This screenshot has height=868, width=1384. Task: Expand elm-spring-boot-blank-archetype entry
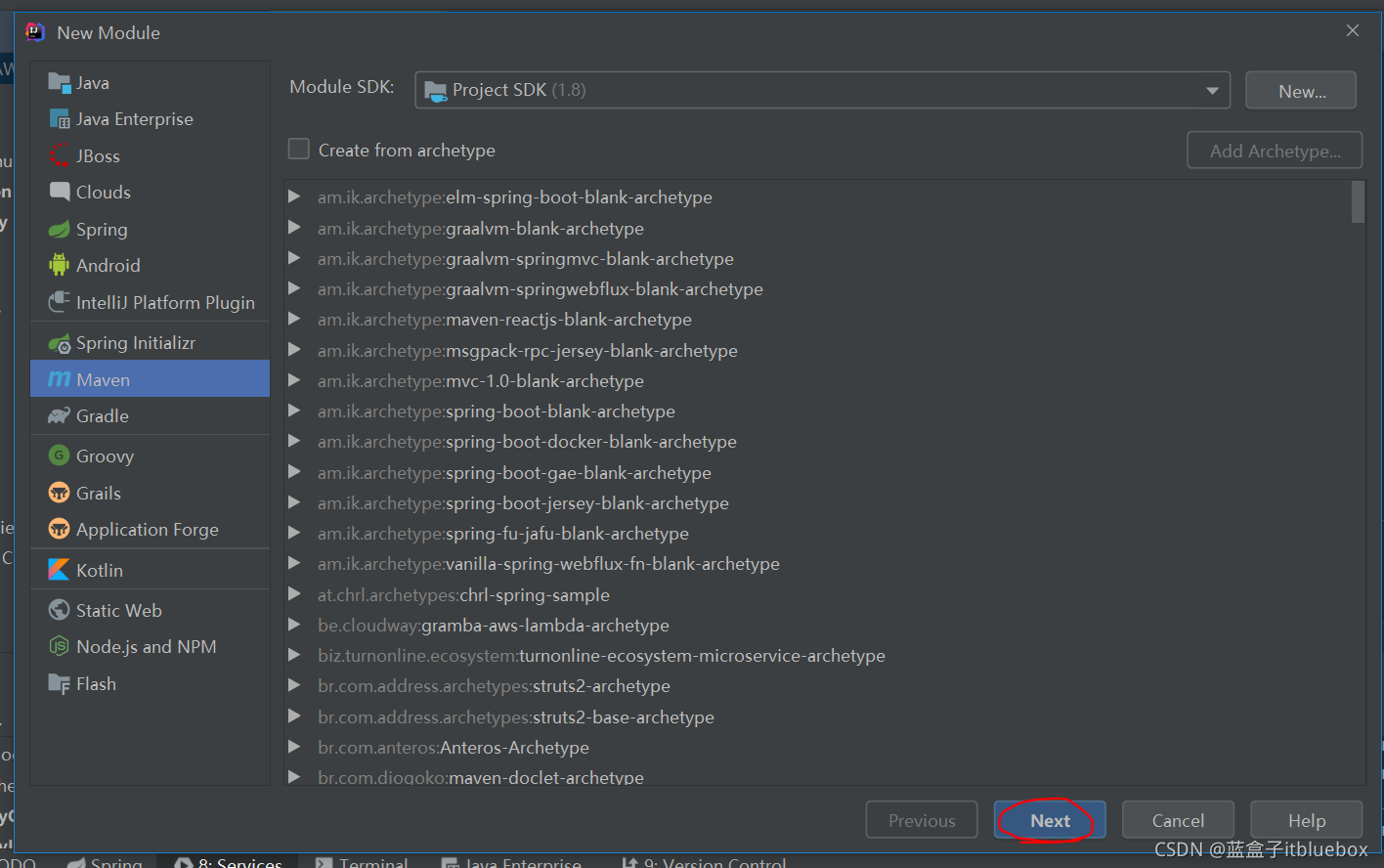294,196
